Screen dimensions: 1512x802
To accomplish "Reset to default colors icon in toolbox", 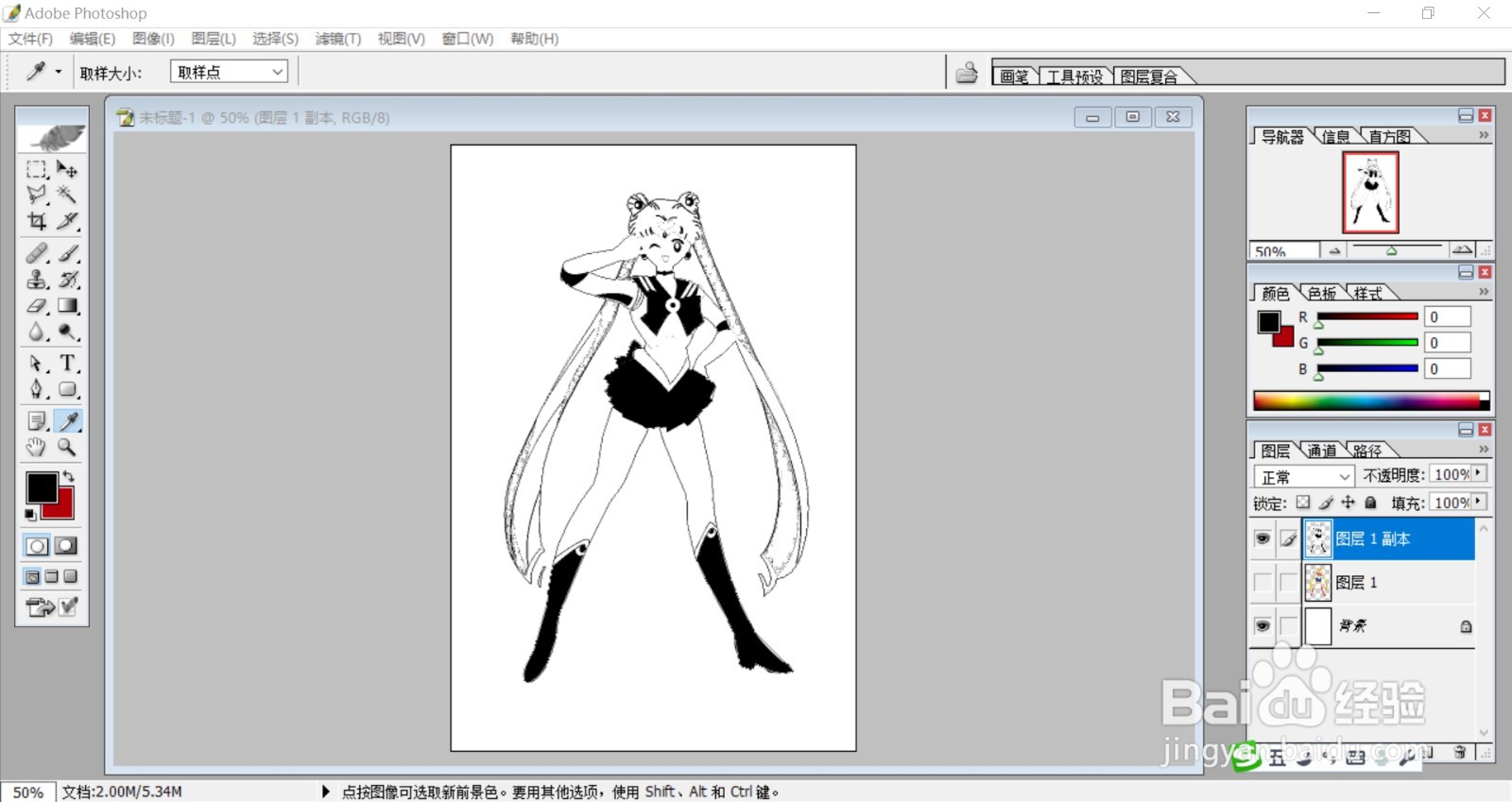I will 30,515.
